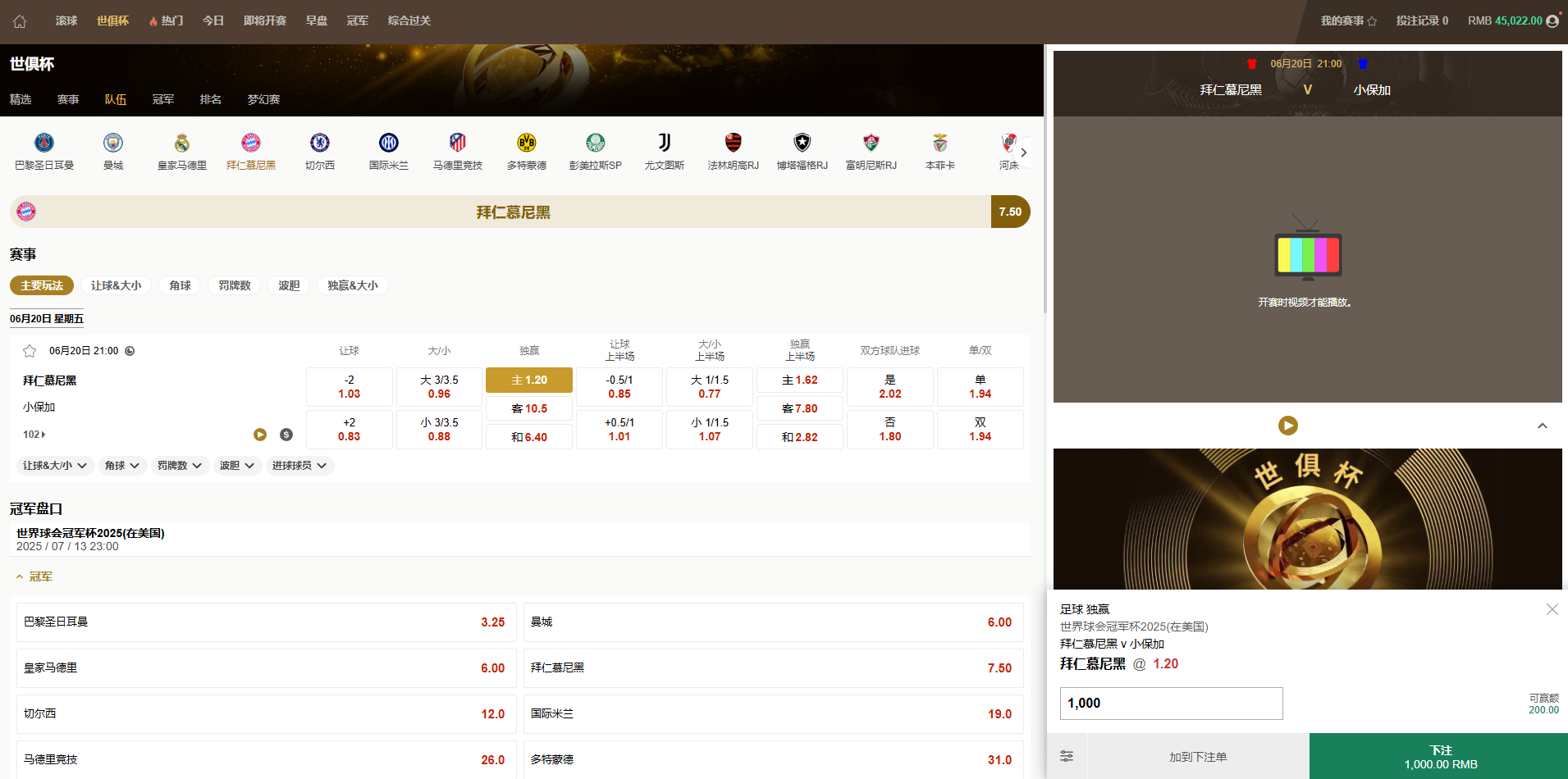Screen dimensions: 1568x779
Task: Play the video in the side panel
Action: 1288,426
